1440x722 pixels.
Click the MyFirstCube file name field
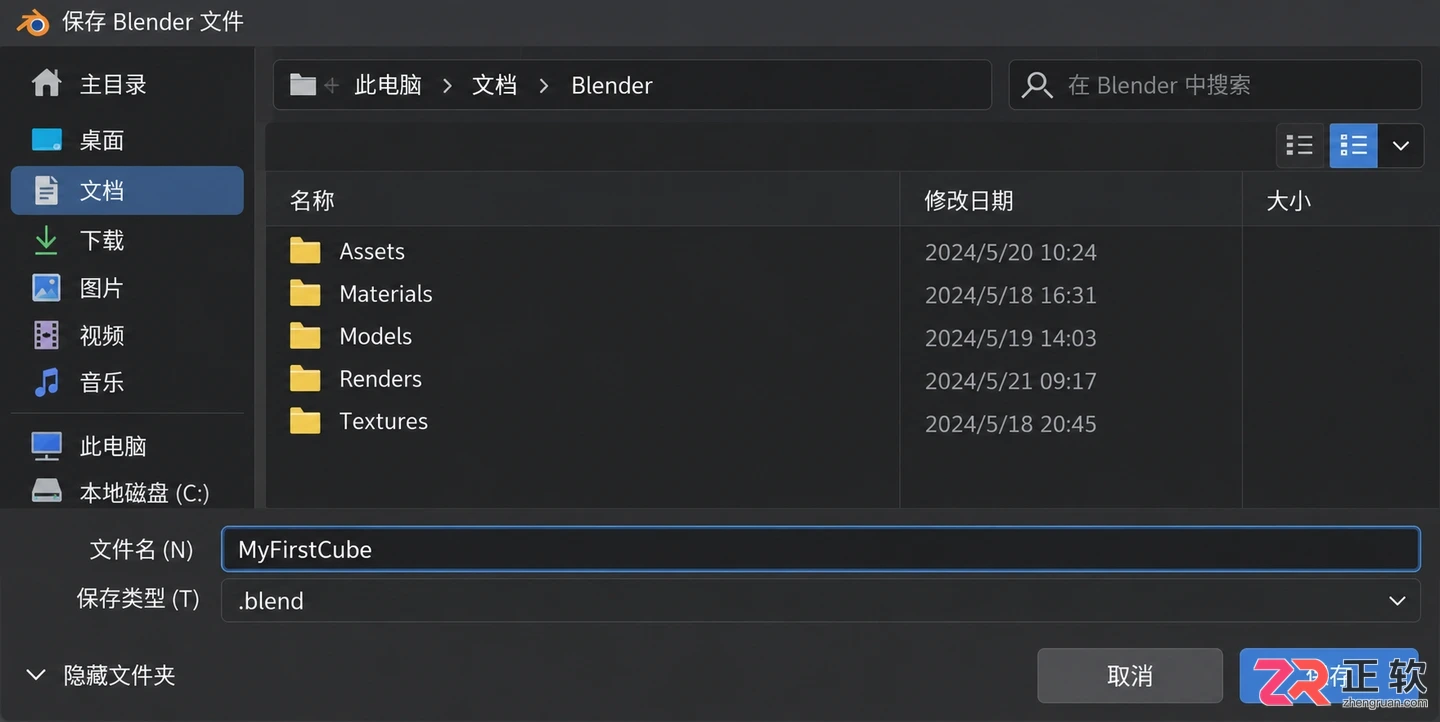[x=820, y=549]
